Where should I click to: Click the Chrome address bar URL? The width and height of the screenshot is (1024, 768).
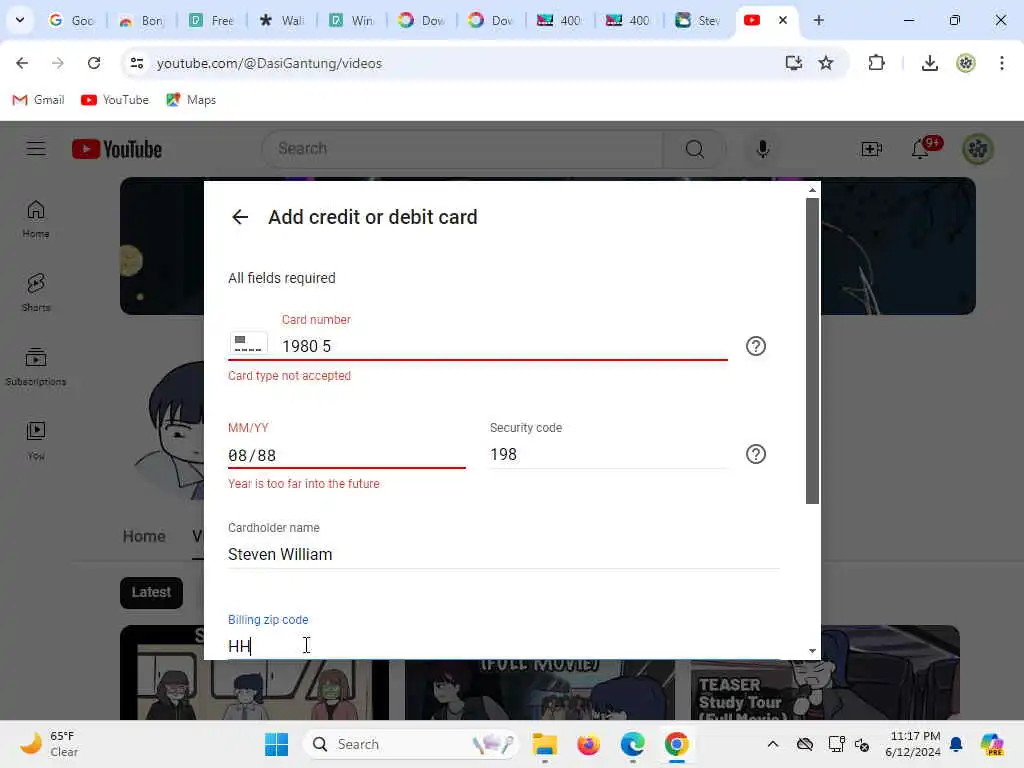coord(269,63)
